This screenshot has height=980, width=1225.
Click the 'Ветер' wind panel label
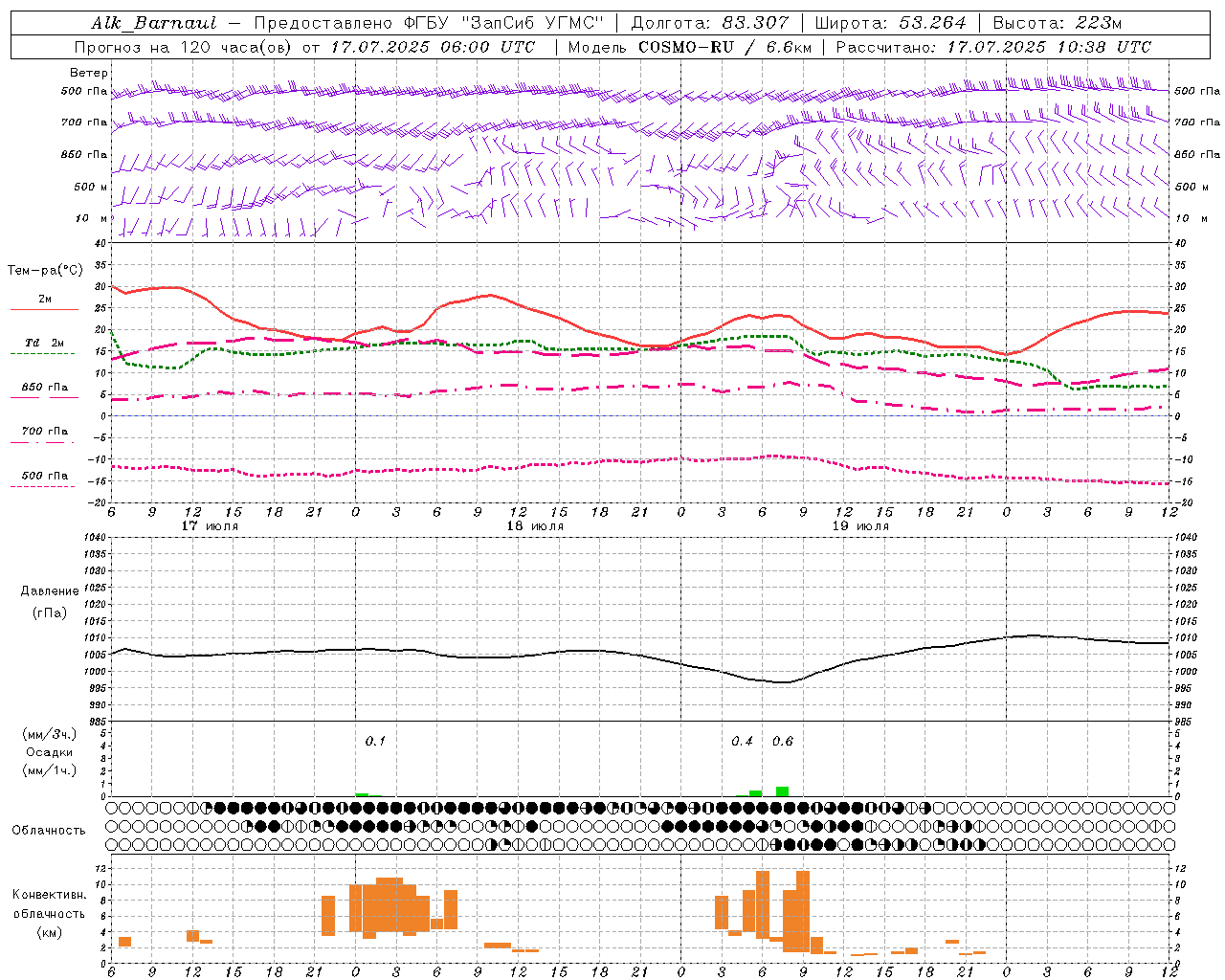pos(89,73)
